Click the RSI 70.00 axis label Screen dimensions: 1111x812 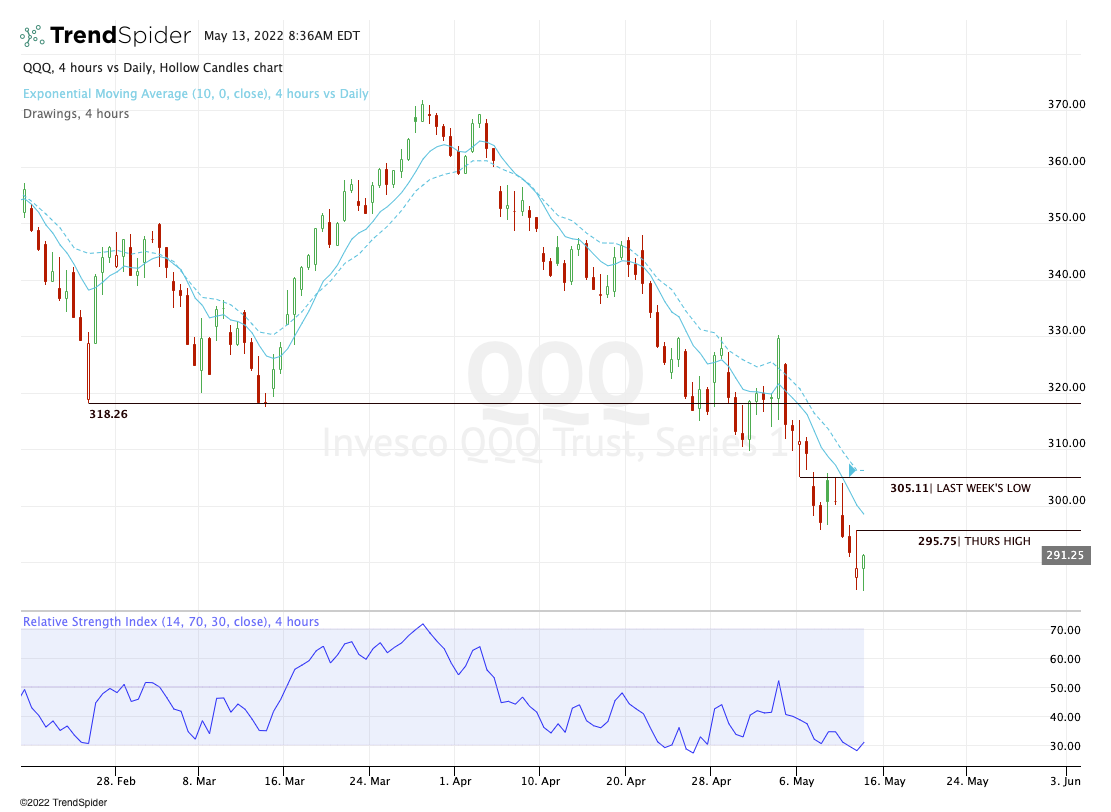[x=1065, y=630]
